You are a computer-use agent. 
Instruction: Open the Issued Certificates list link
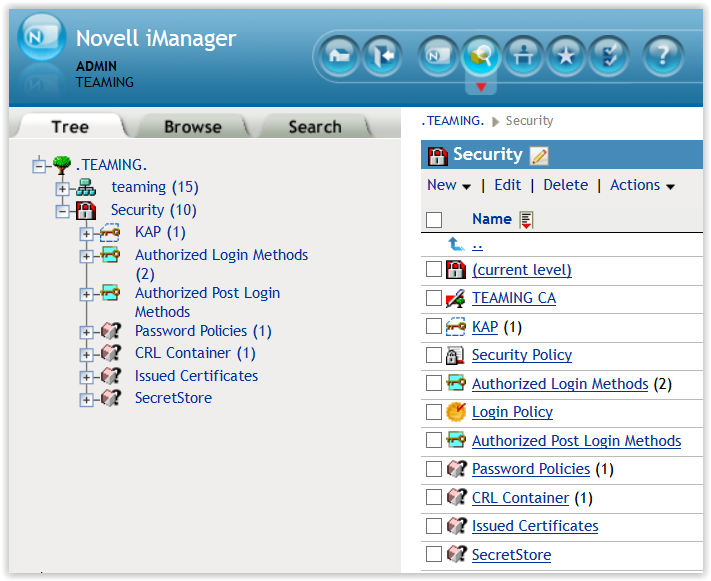pyautogui.click(x=535, y=526)
